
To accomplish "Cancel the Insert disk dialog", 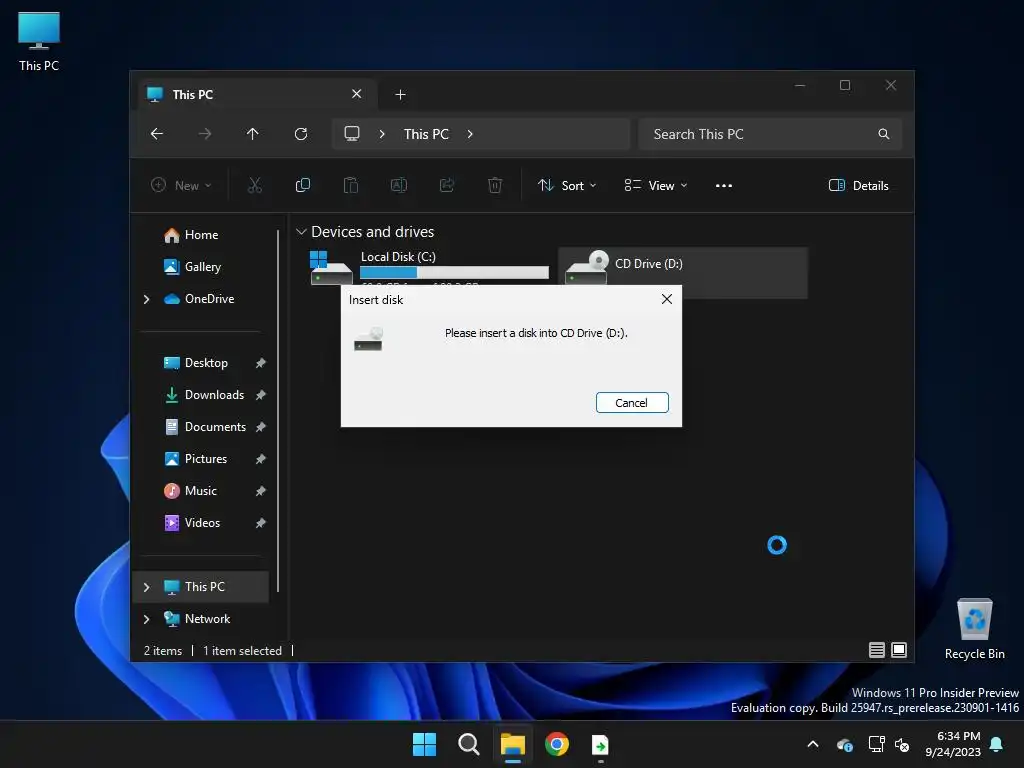I will (x=632, y=403).
